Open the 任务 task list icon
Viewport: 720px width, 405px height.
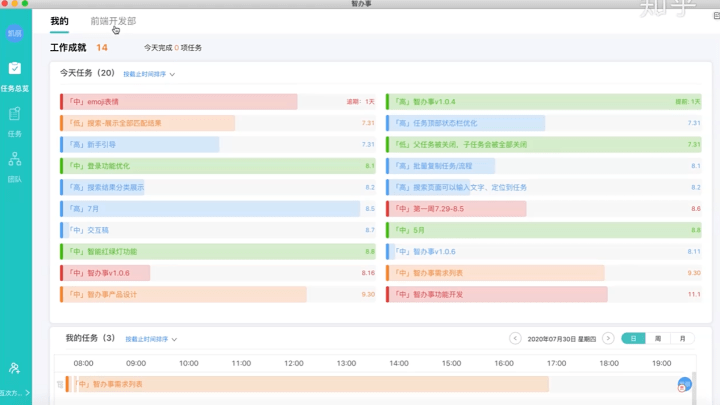click(x=14, y=115)
